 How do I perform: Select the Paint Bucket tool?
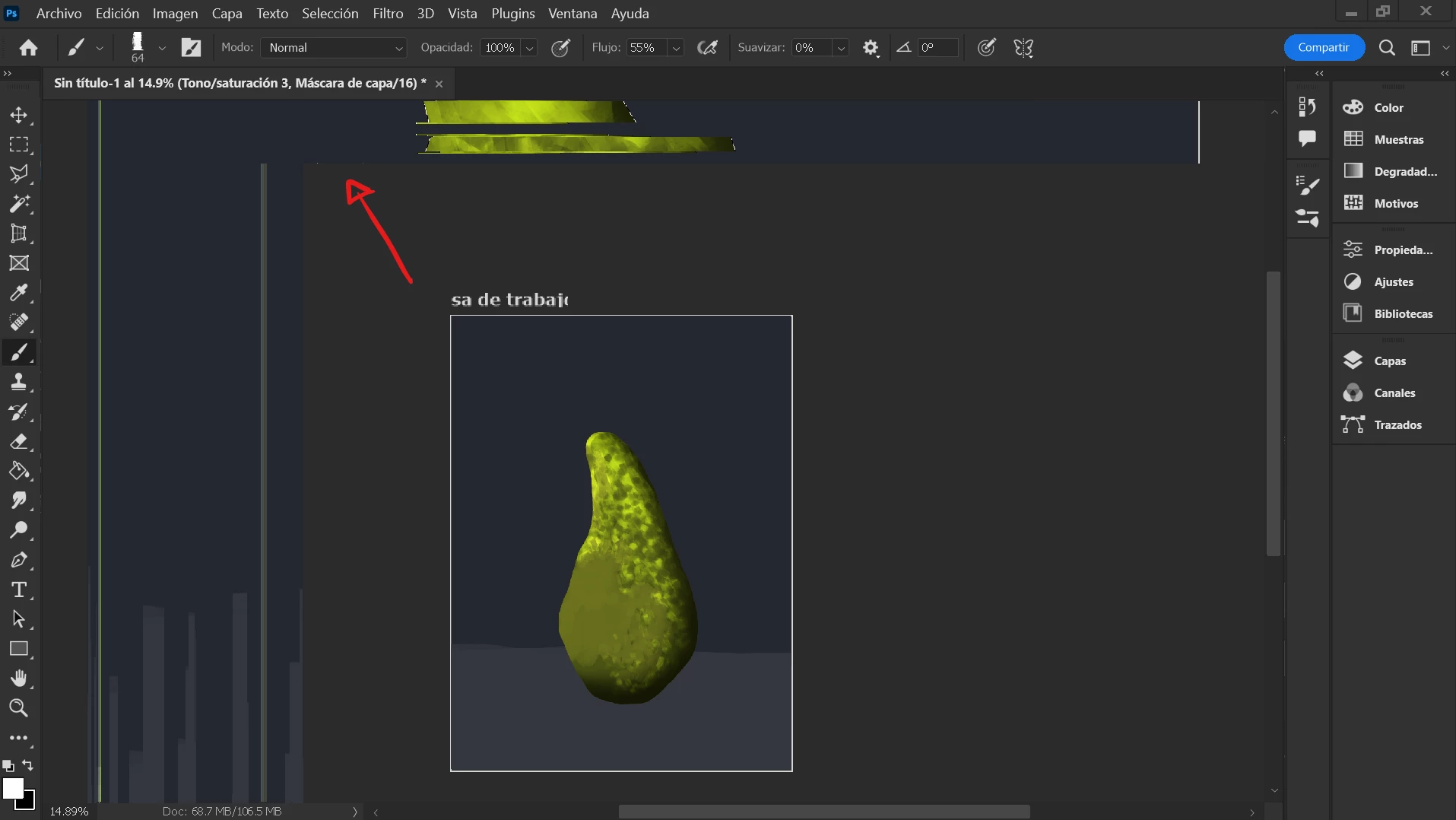coord(19,472)
